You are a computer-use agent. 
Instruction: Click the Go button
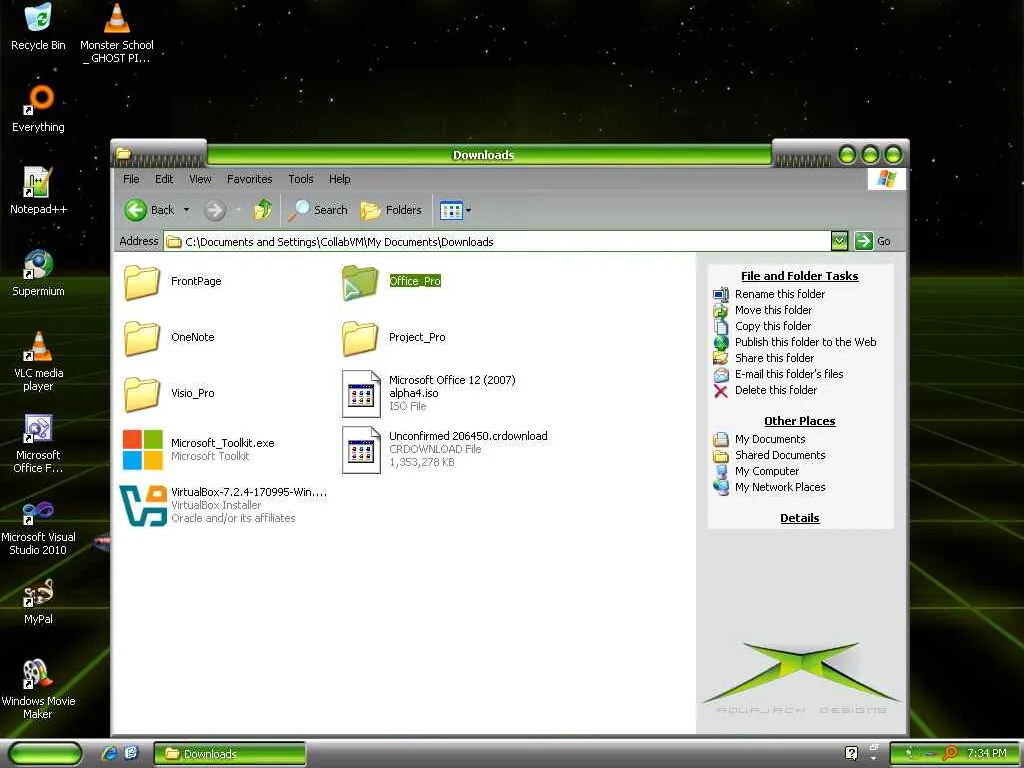tap(872, 241)
